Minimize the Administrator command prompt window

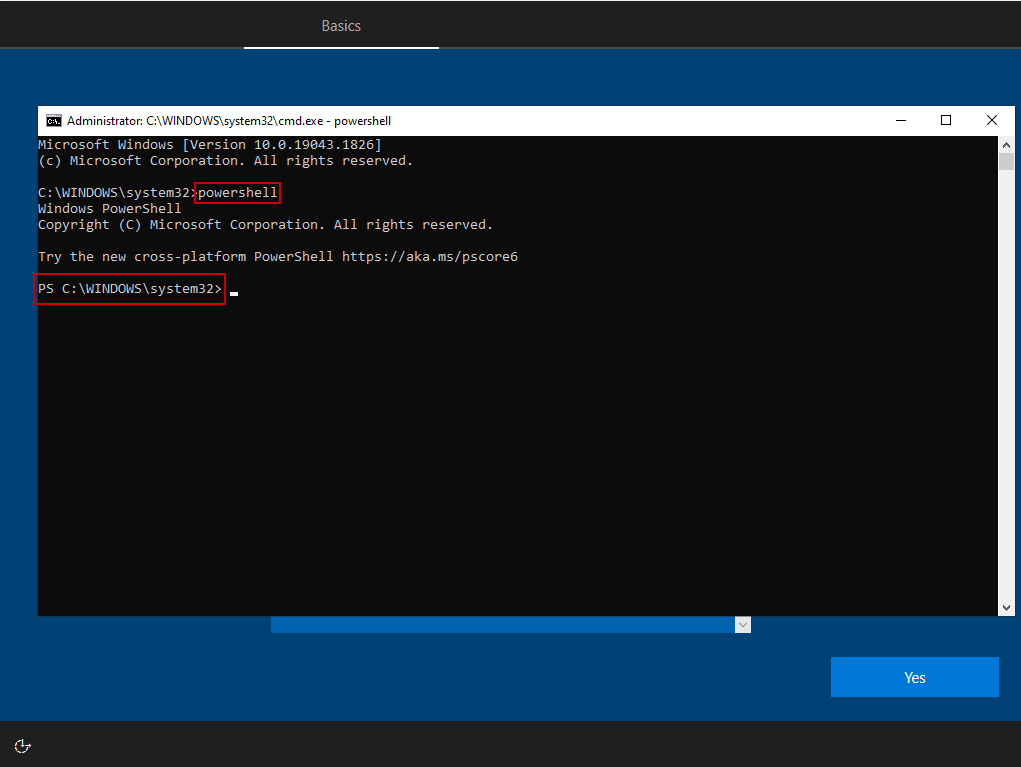coord(899,121)
